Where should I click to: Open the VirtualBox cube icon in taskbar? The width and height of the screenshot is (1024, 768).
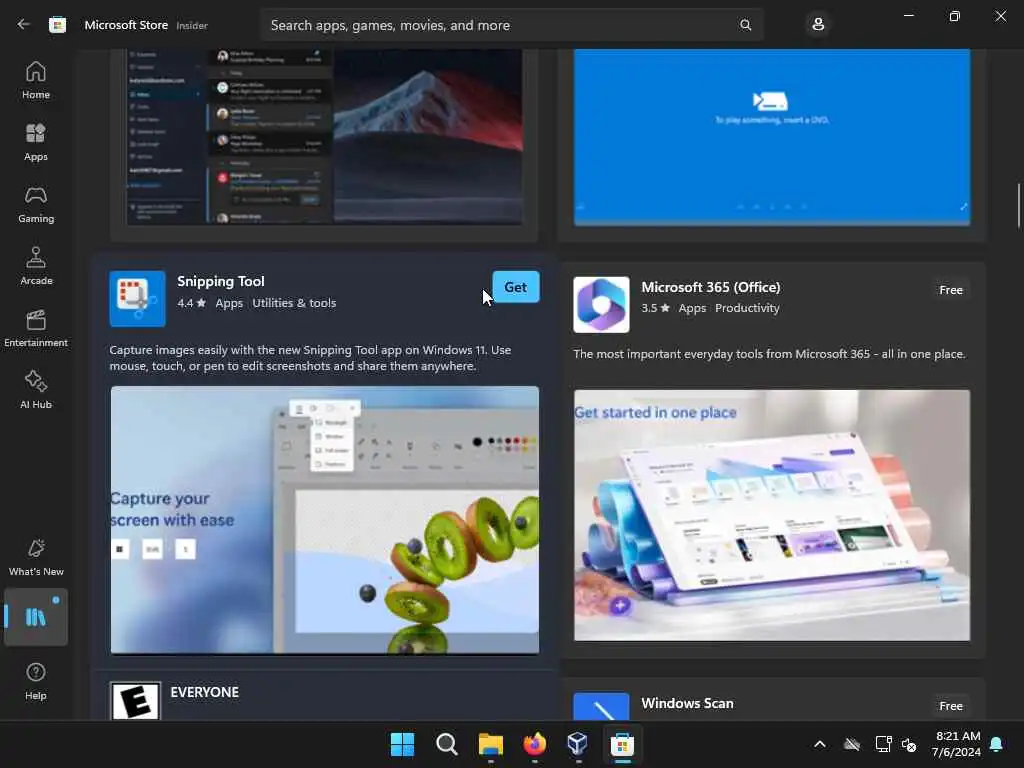pos(578,744)
